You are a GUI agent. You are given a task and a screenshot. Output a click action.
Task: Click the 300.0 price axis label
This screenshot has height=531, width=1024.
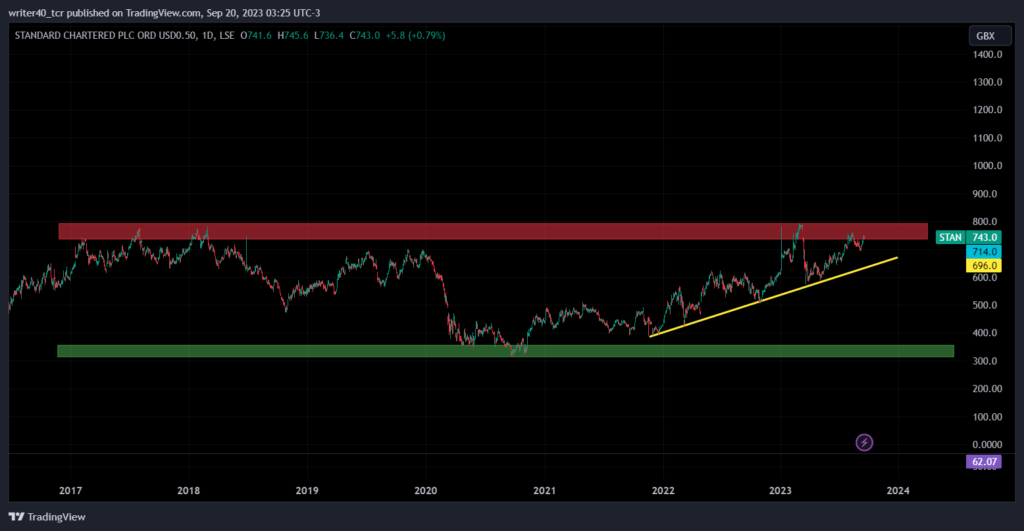click(987, 361)
